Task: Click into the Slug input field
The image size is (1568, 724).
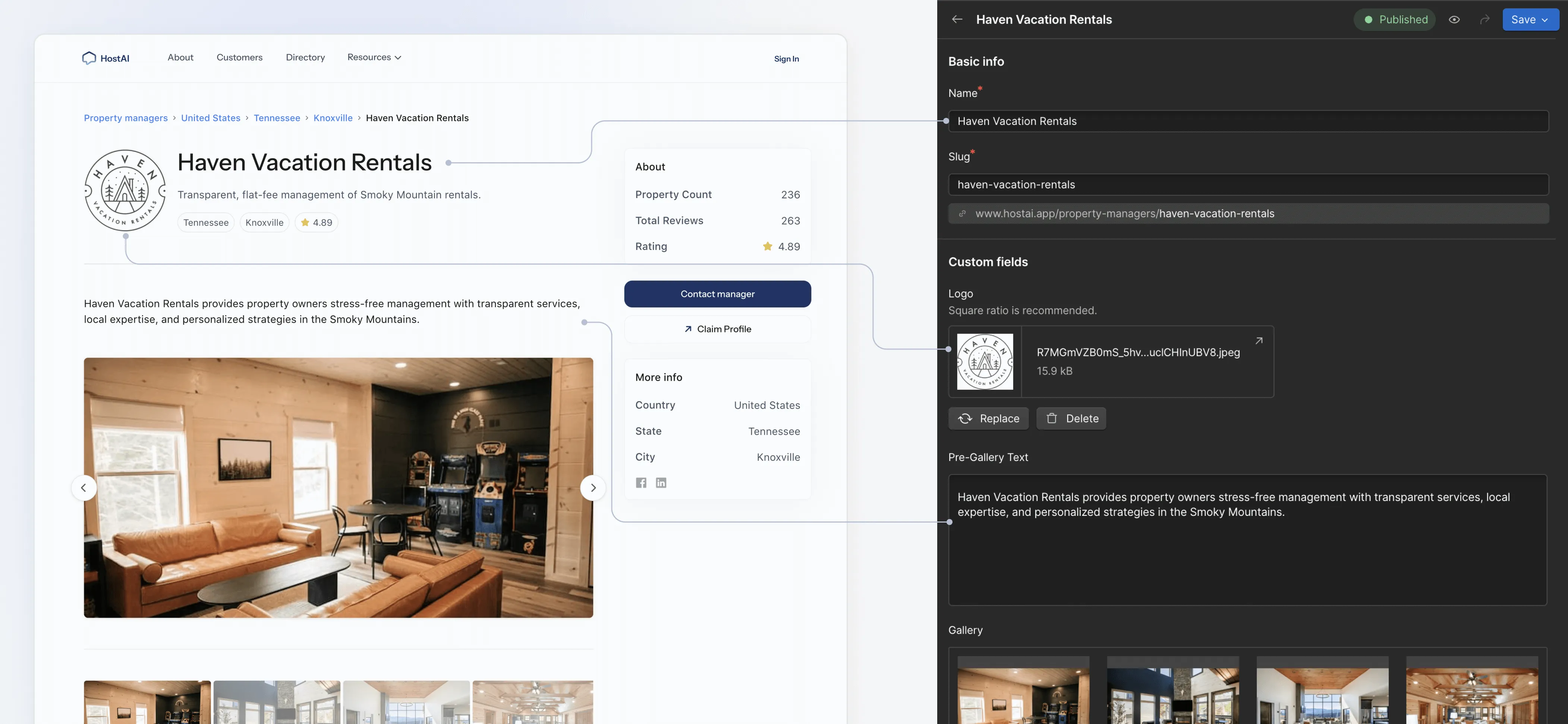Action: pos(1248,185)
